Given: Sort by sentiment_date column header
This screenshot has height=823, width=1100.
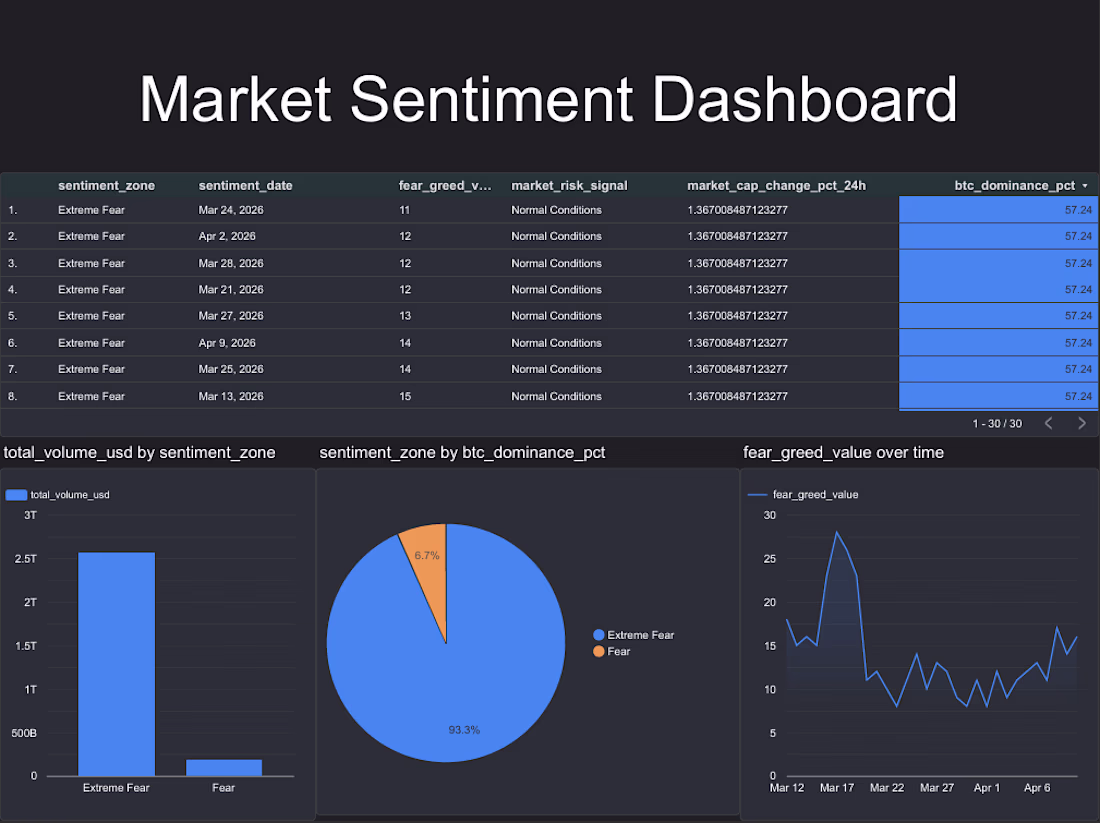Looking at the screenshot, I should [x=246, y=185].
